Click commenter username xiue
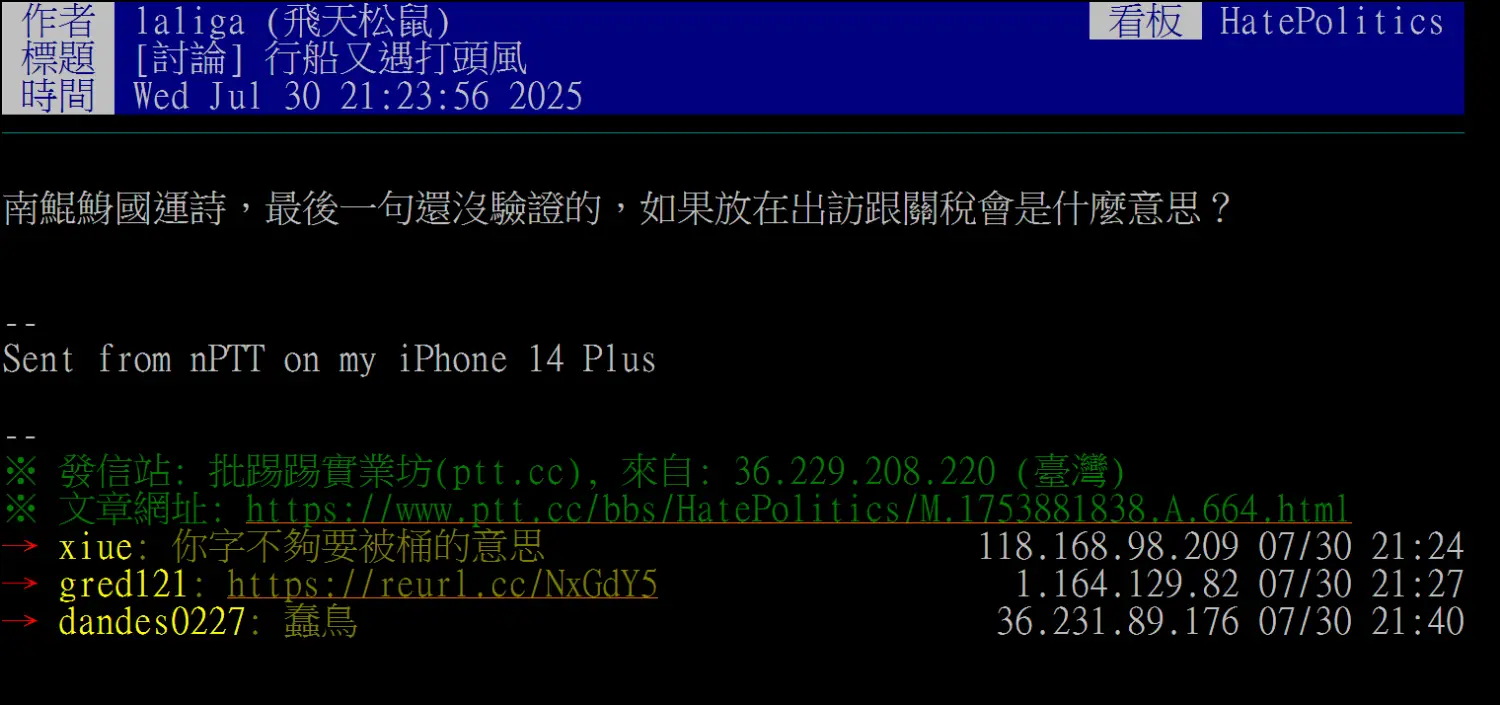 point(95,547)
